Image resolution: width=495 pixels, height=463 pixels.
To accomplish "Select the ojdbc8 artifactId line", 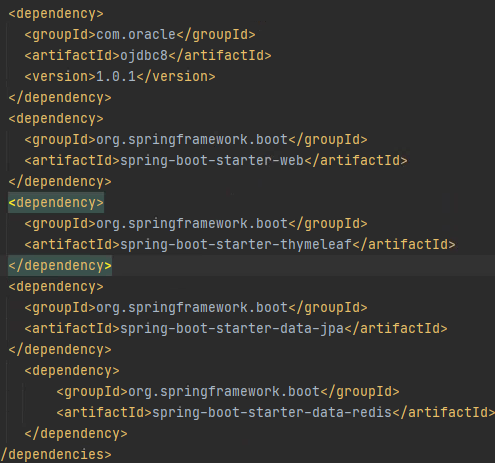I will click(x=148, y=56).
